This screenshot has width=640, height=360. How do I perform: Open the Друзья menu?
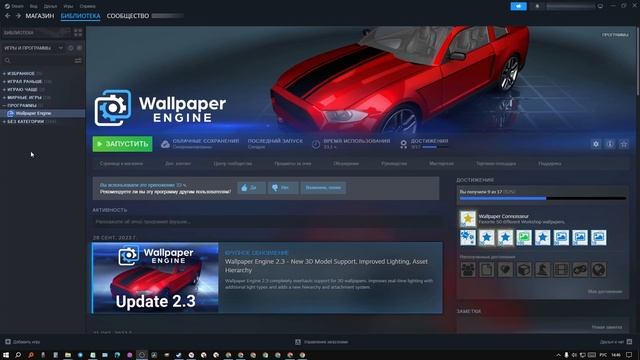(50, 6)
